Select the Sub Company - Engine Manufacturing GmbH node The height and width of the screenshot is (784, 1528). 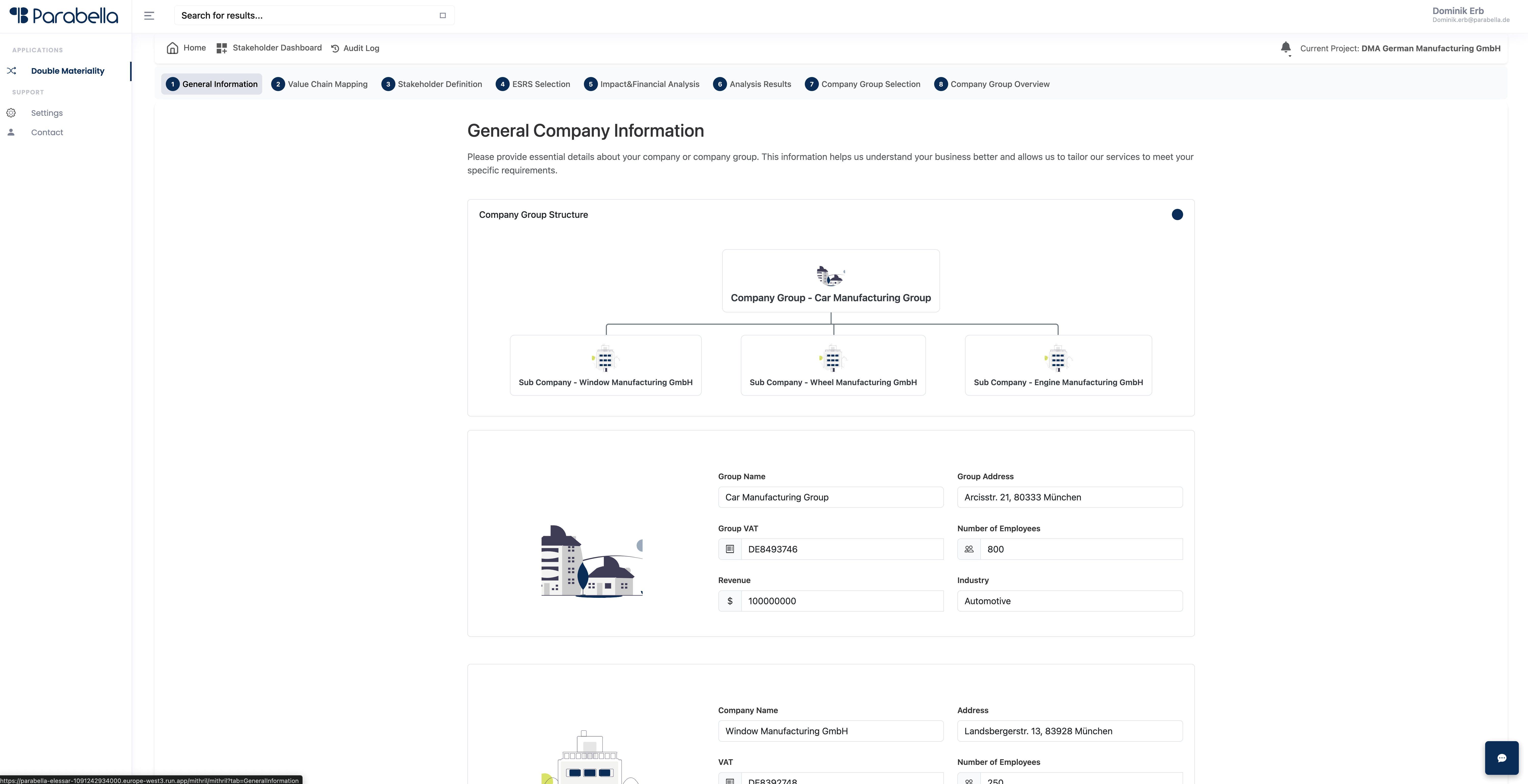1058,365
